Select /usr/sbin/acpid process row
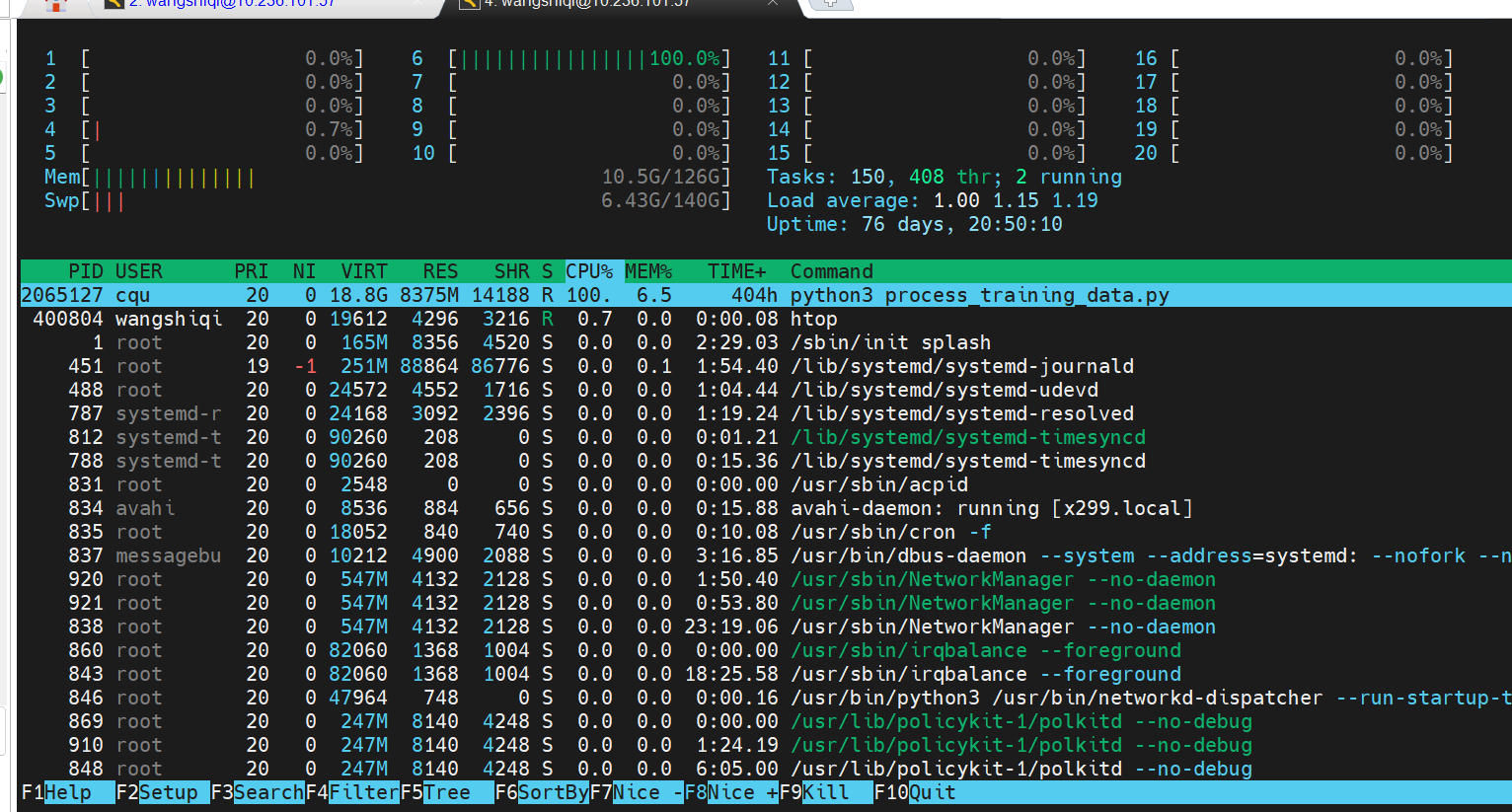The height and width of the screenshot is (812, 1512). coord(766,484)
